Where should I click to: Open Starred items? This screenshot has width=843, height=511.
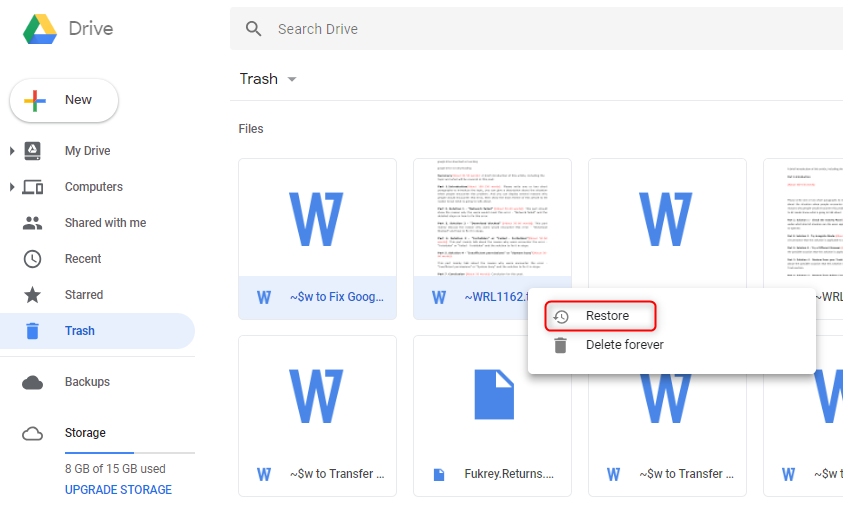(84, 295)
